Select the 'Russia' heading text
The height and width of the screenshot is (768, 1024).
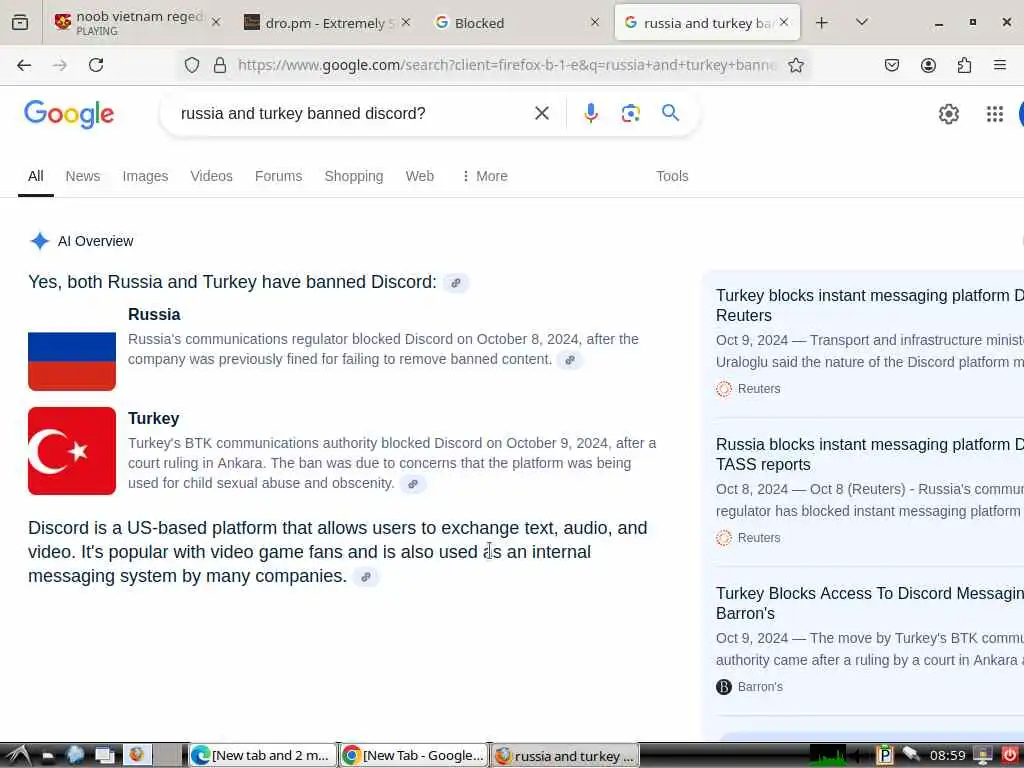(x=154, y=314)
